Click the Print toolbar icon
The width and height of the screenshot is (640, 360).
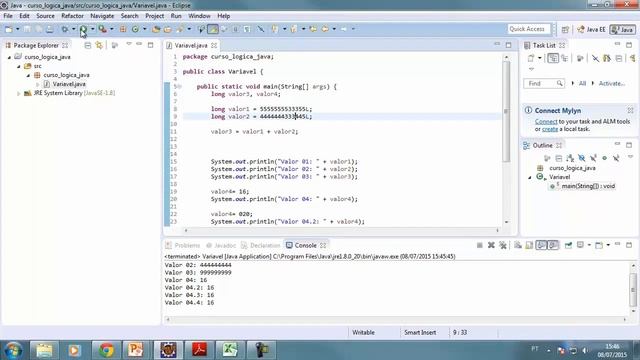coord(49,29)
